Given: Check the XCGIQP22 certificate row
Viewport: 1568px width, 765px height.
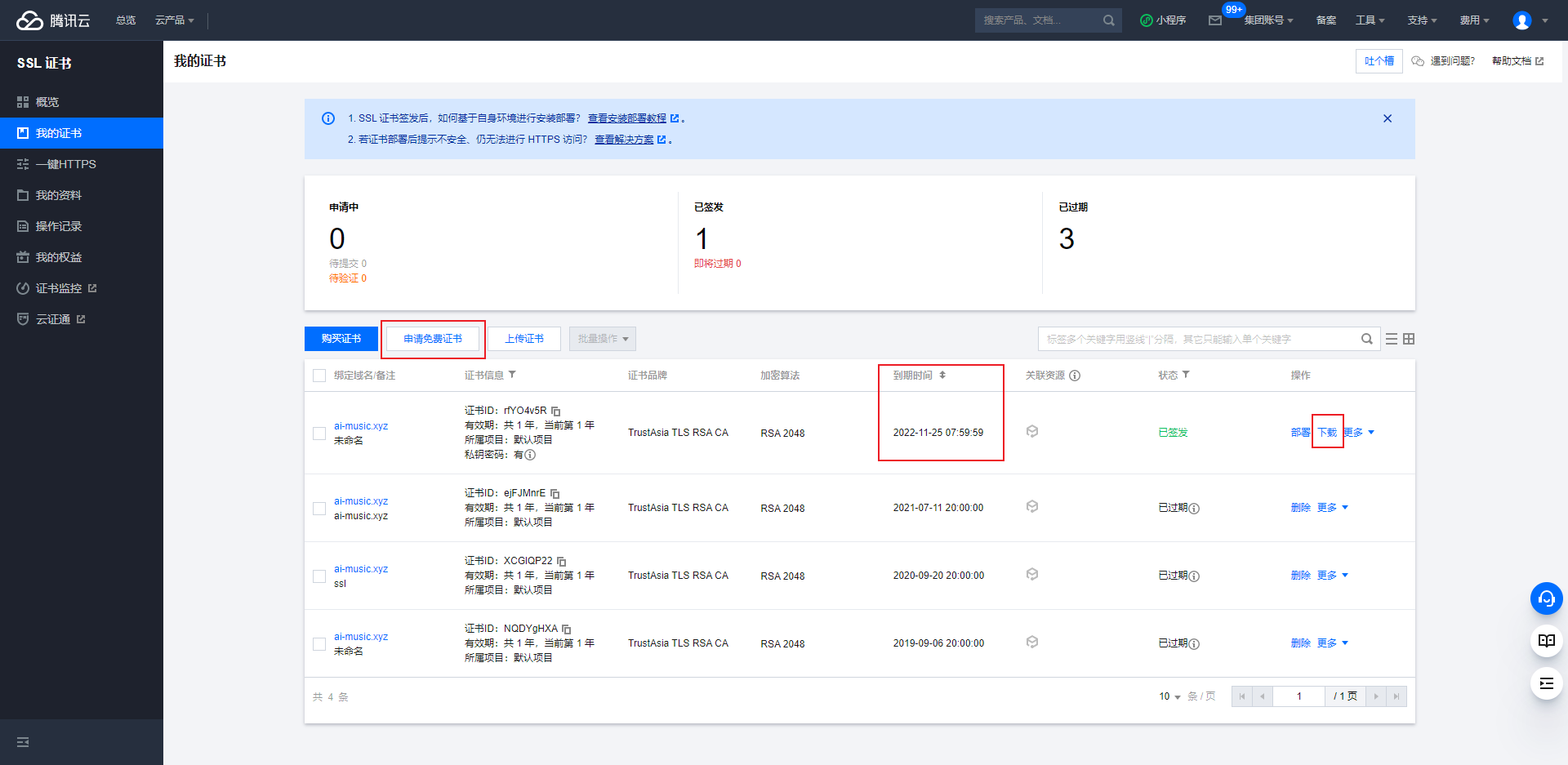Looking at the screenshot, I should (319, 576).
